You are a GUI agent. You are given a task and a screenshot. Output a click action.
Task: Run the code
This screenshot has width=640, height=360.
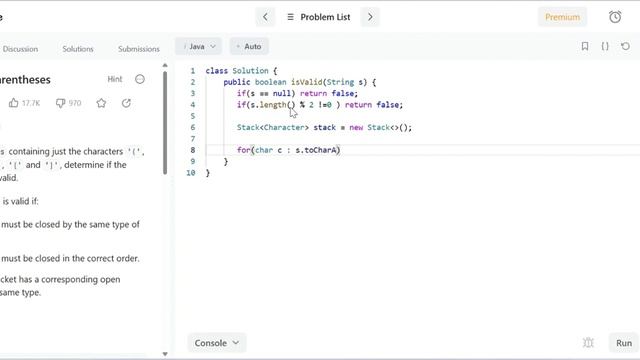point(624,343)
